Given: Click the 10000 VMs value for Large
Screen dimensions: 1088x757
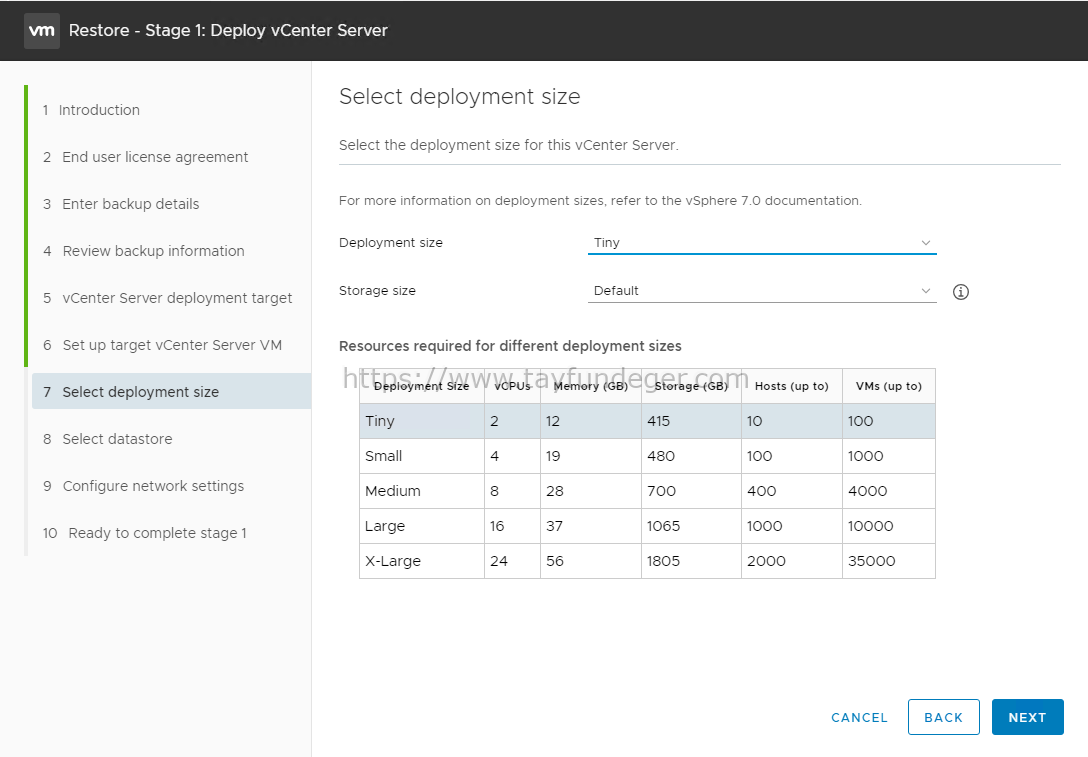Looking at the screenshot, I should 870,526.
